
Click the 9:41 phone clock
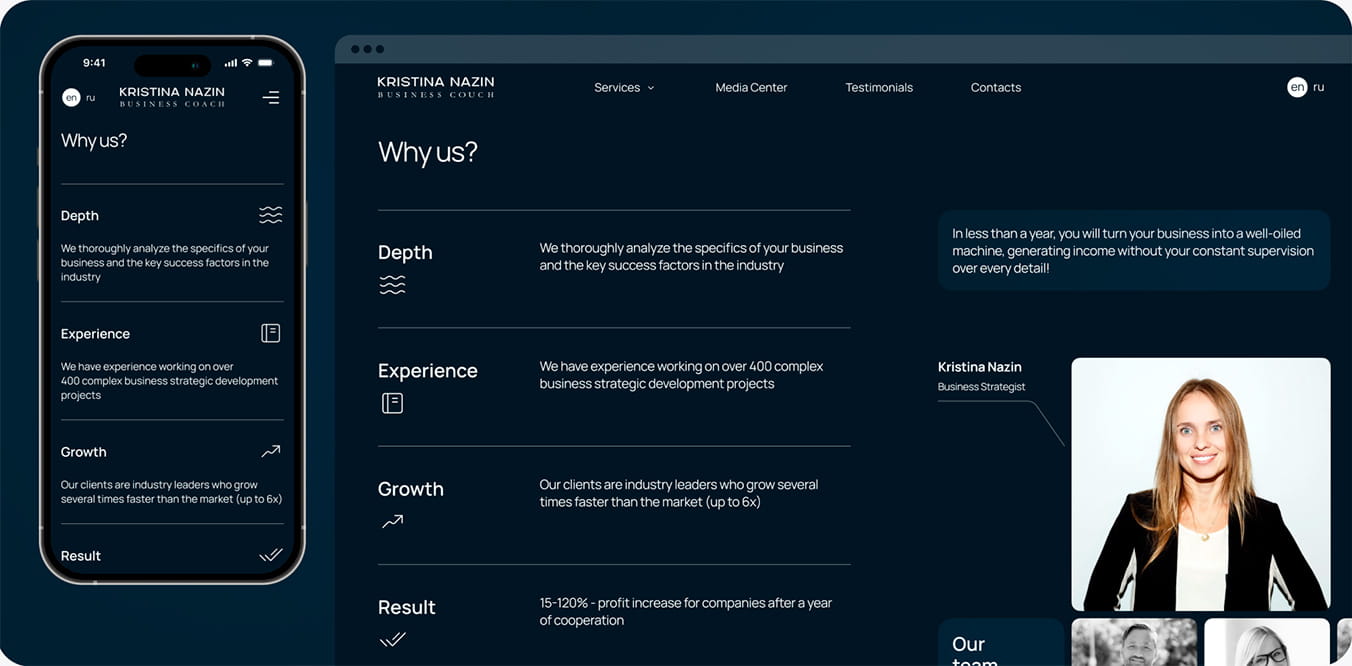94,63
